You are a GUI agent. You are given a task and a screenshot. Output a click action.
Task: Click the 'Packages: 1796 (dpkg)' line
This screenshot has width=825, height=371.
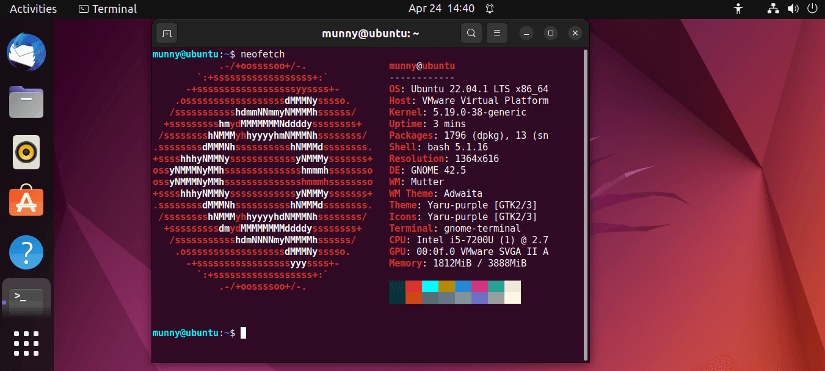[469, 135]
